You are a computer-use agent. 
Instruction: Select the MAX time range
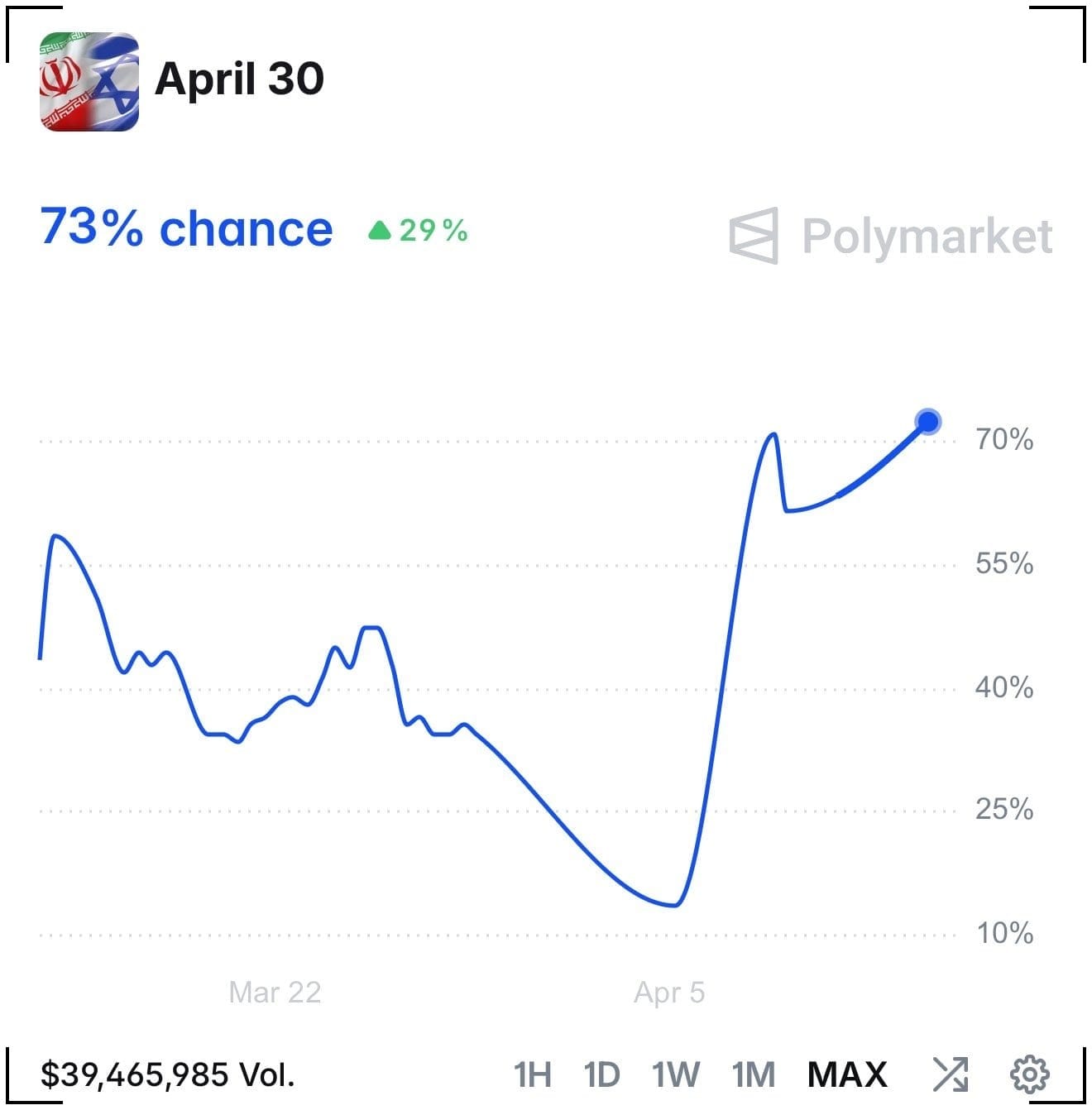(x=847, y=1074)
